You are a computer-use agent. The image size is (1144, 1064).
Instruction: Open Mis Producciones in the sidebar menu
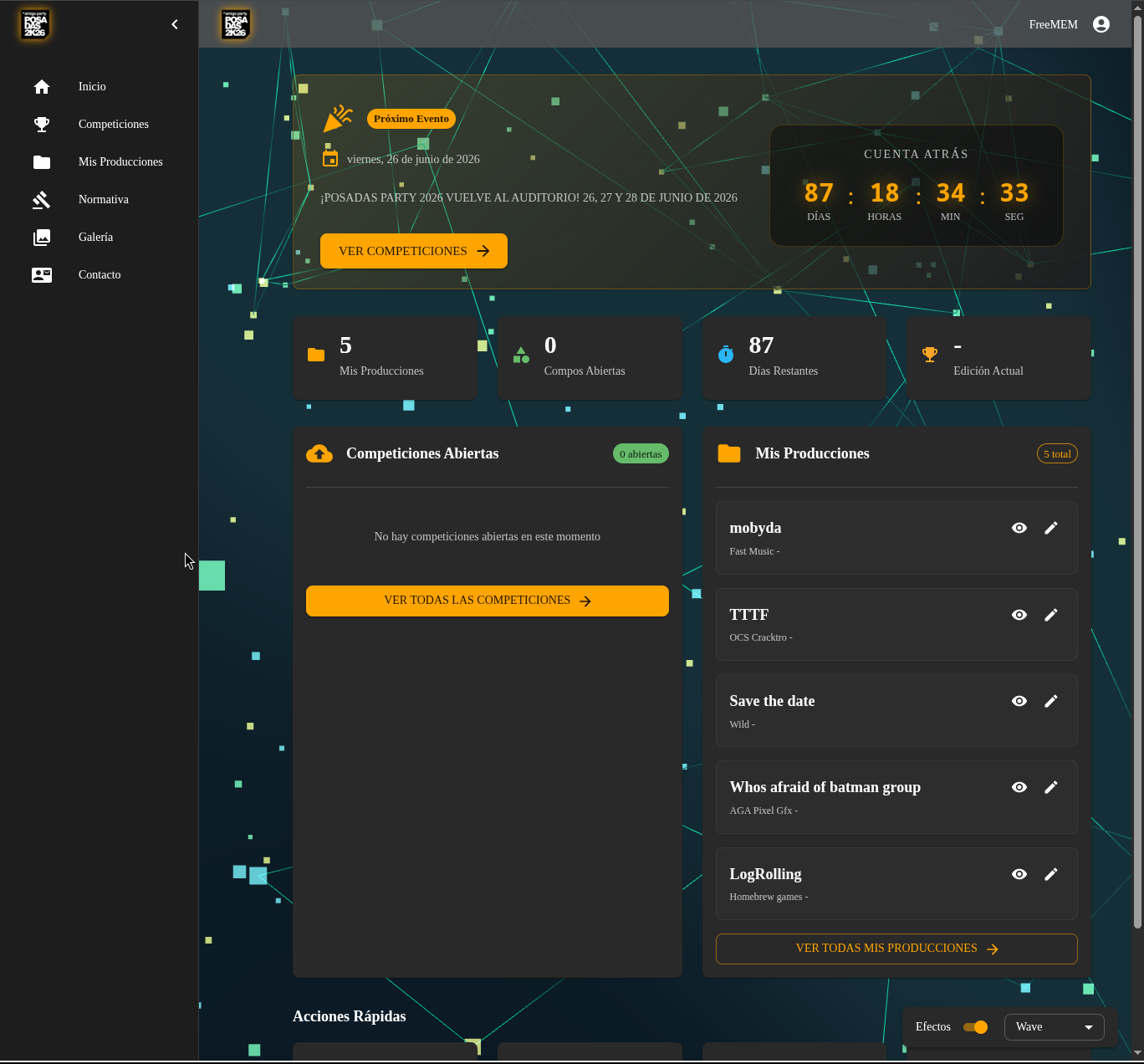120,162
